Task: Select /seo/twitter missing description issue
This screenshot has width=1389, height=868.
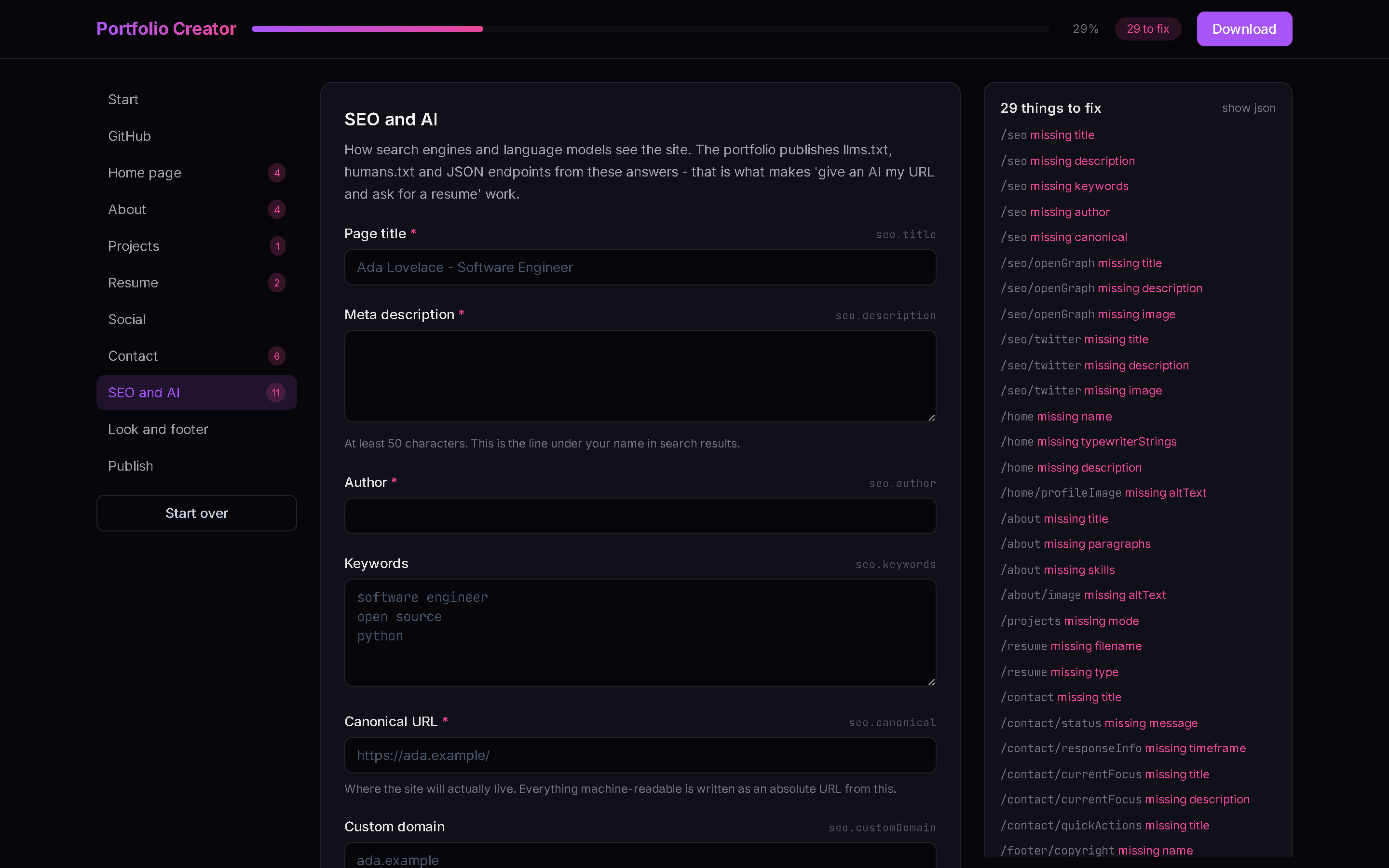Action: (x=1094, y=365)
